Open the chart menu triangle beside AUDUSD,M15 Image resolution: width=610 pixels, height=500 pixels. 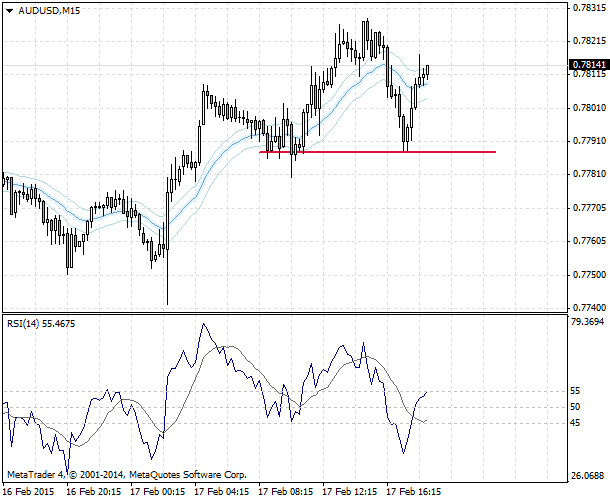(x=10, y=11)
